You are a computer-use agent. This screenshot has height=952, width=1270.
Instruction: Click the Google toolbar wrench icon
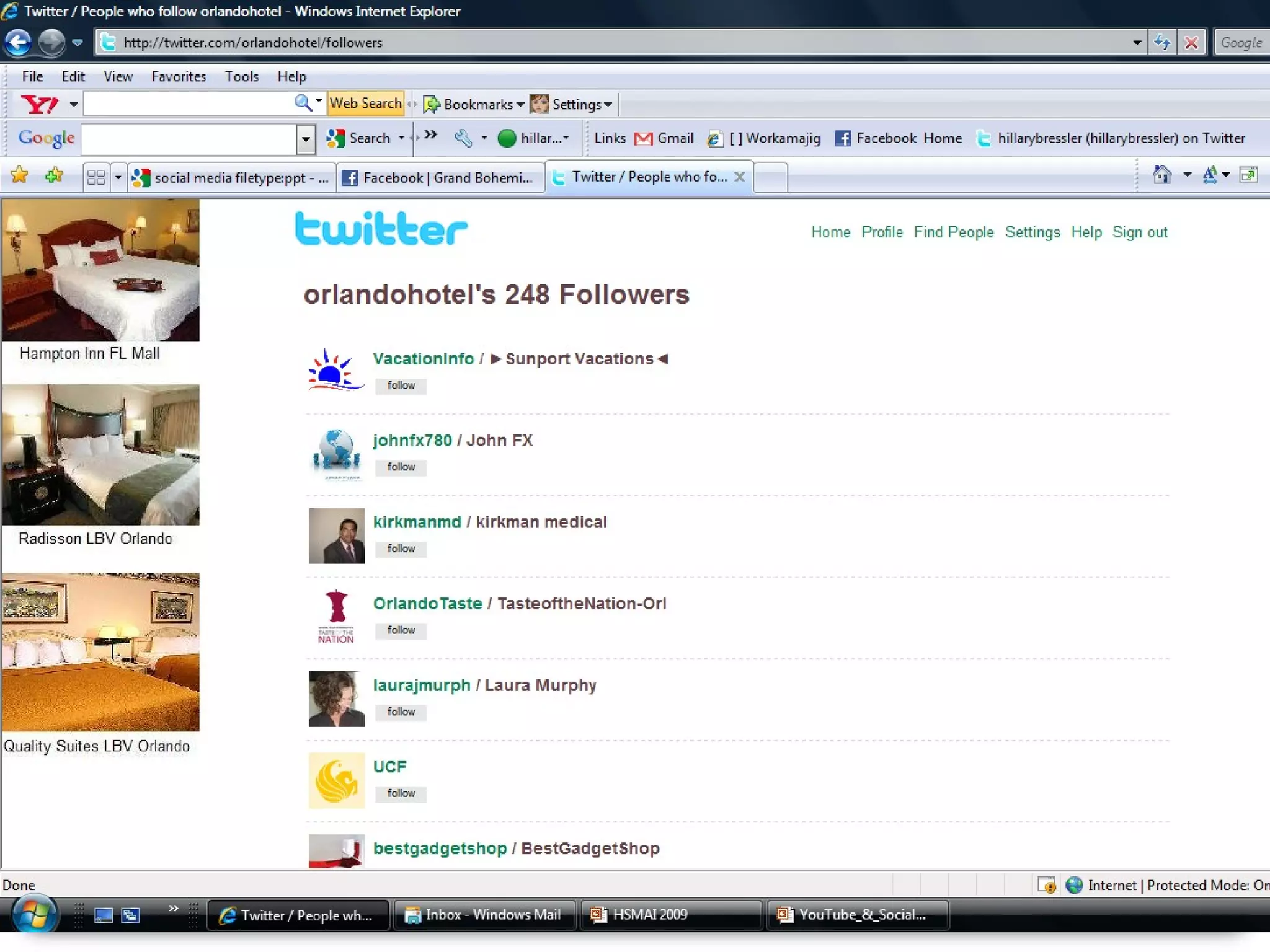[x=463, y=138]
